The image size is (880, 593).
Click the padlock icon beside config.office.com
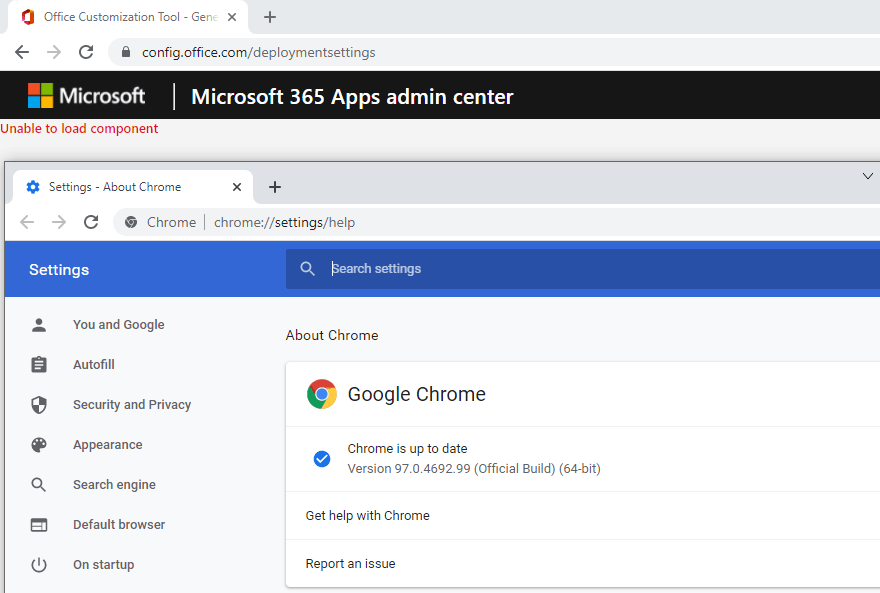[x=126, y=52]
